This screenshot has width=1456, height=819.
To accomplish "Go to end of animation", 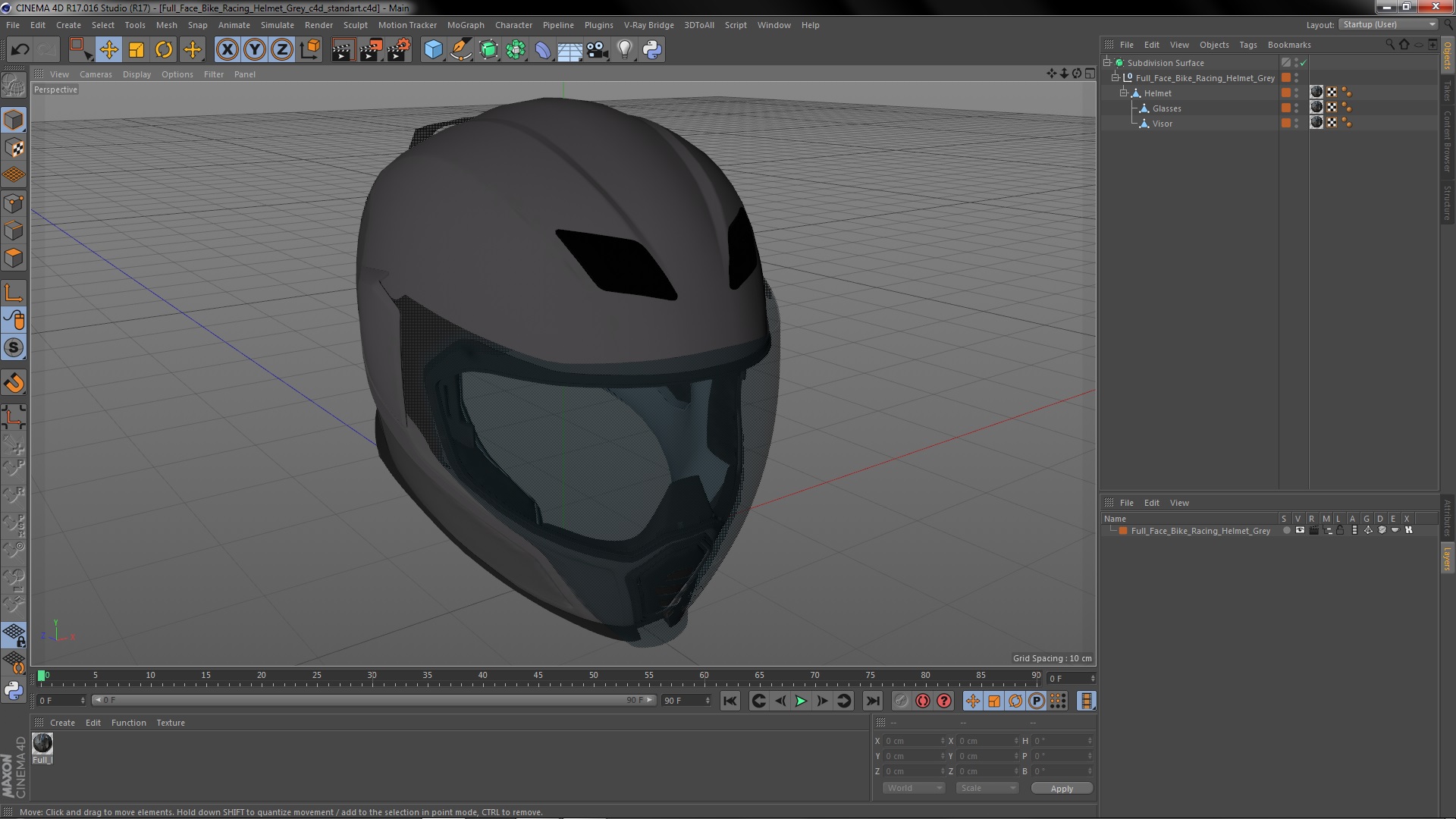I will (872, 701).
